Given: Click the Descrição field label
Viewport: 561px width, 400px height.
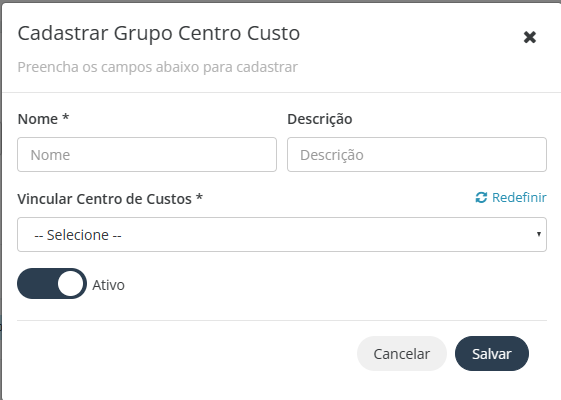Looking at the screenshot, I should tap(320, 119).
